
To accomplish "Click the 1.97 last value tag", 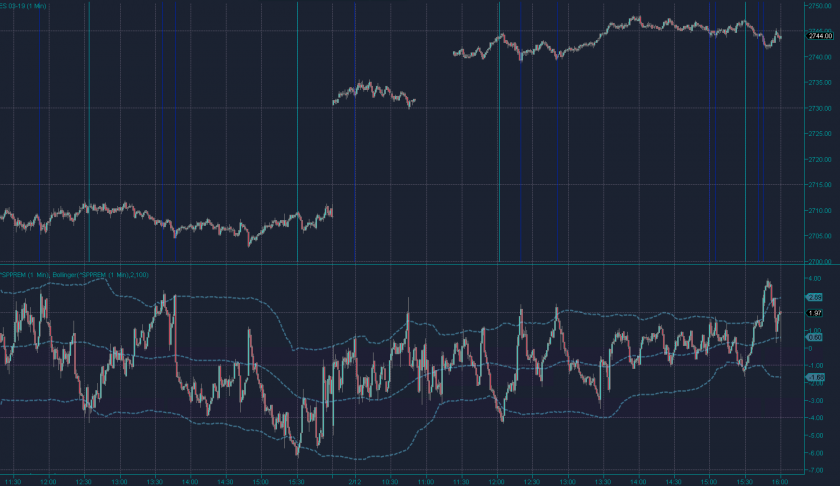I will (x=814, y=313).
